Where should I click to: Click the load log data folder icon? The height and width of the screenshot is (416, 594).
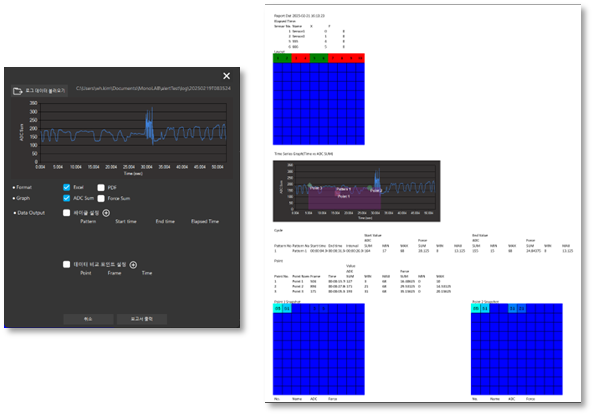pos(17,91)
